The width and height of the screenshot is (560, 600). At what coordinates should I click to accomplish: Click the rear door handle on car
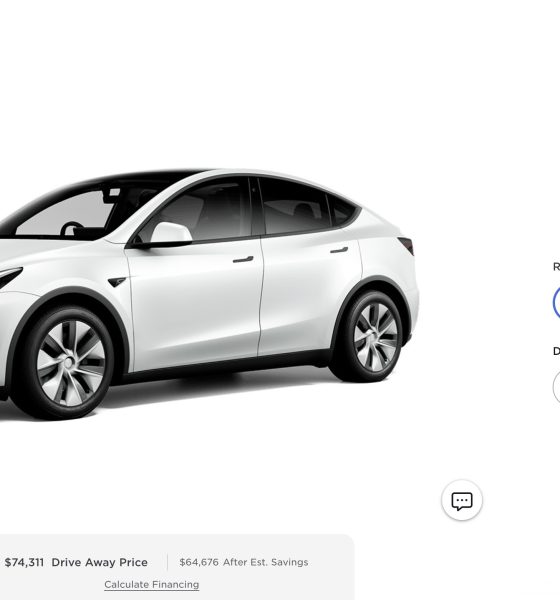339,250
